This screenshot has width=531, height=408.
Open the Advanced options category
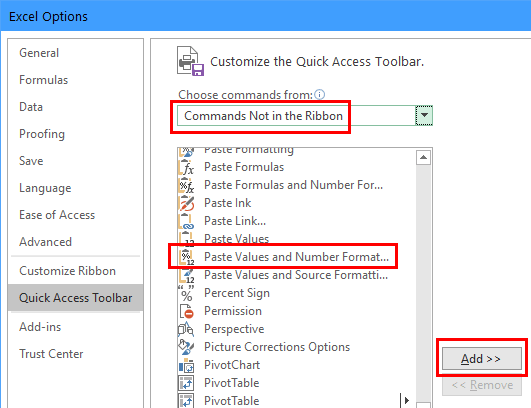[x=45, y=242]
